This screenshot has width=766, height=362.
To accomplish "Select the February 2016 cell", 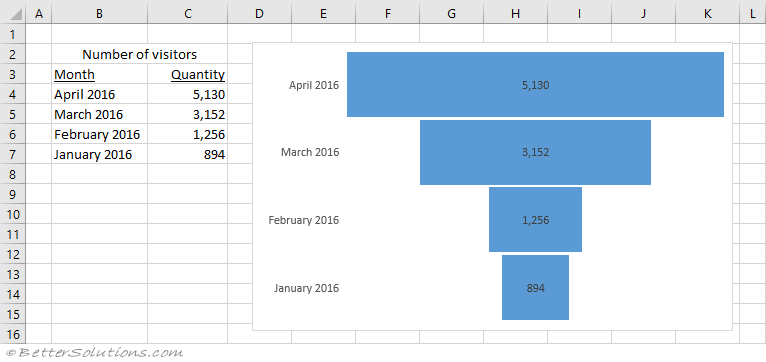I will (x=99, y=134).
